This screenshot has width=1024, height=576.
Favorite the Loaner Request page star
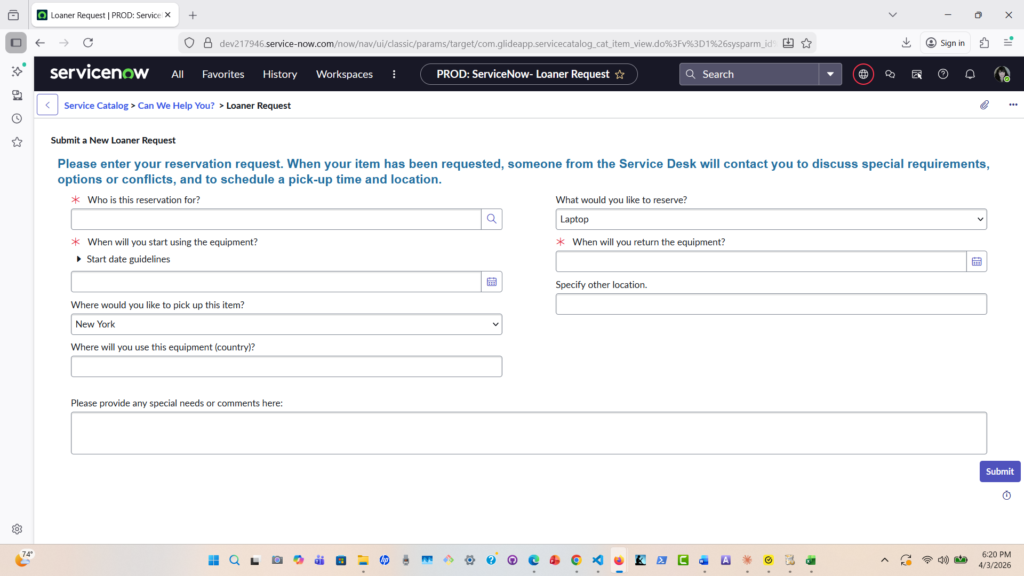[x=620, y=74]
